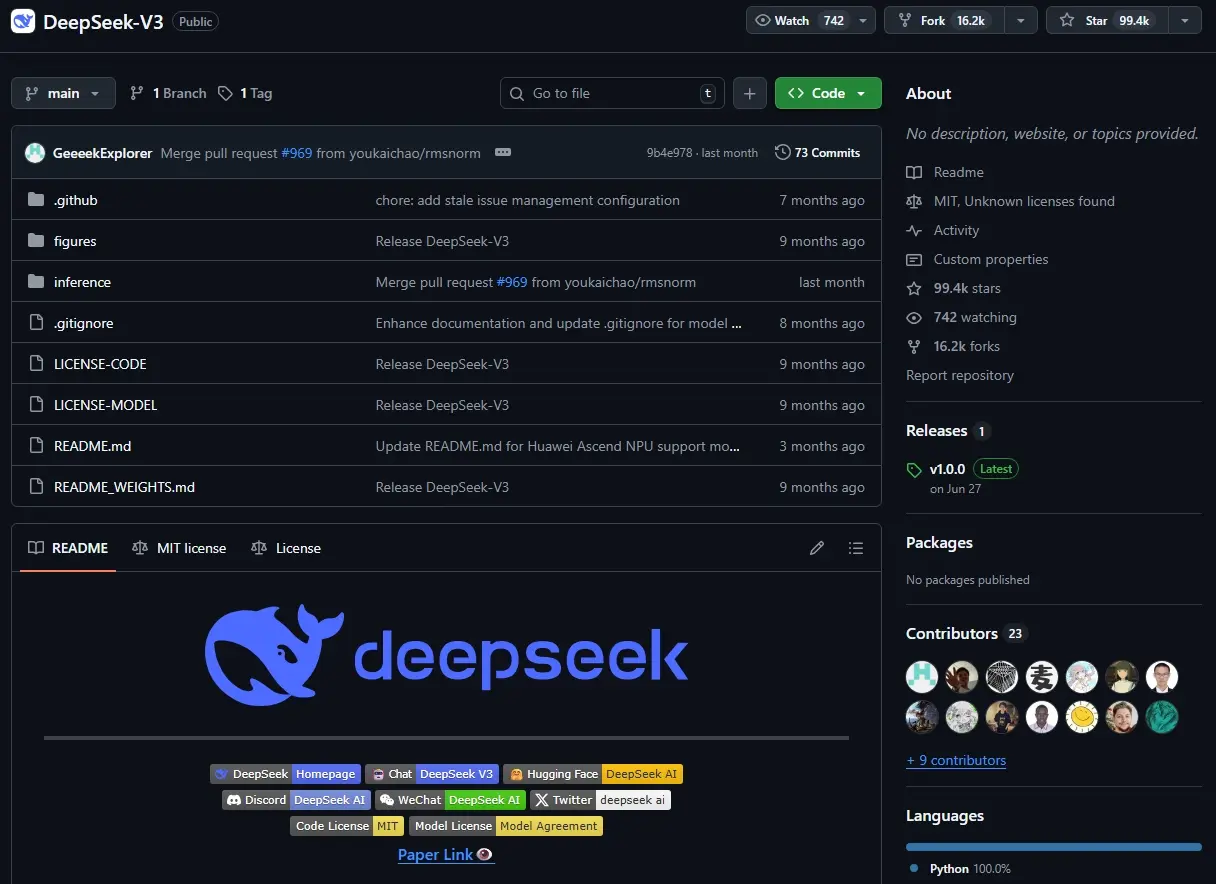The height and width of the screenshot is (884, 1216).
Task: Click the Watch button
Action: point(811,20)
